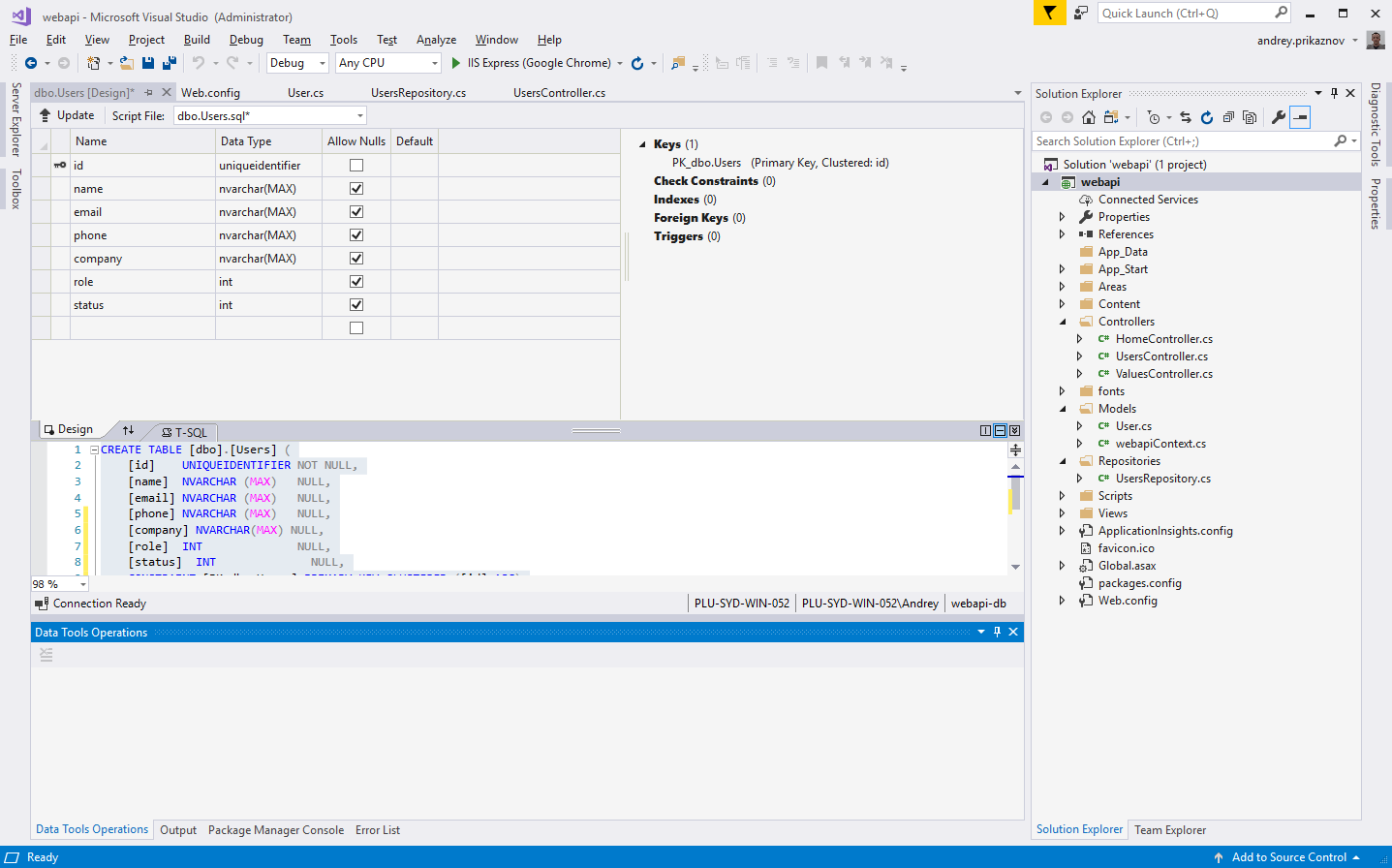Click Sync with Active Document icon
The image size is (1392, 868).
pyautogui.click(x=1186, y=117)
